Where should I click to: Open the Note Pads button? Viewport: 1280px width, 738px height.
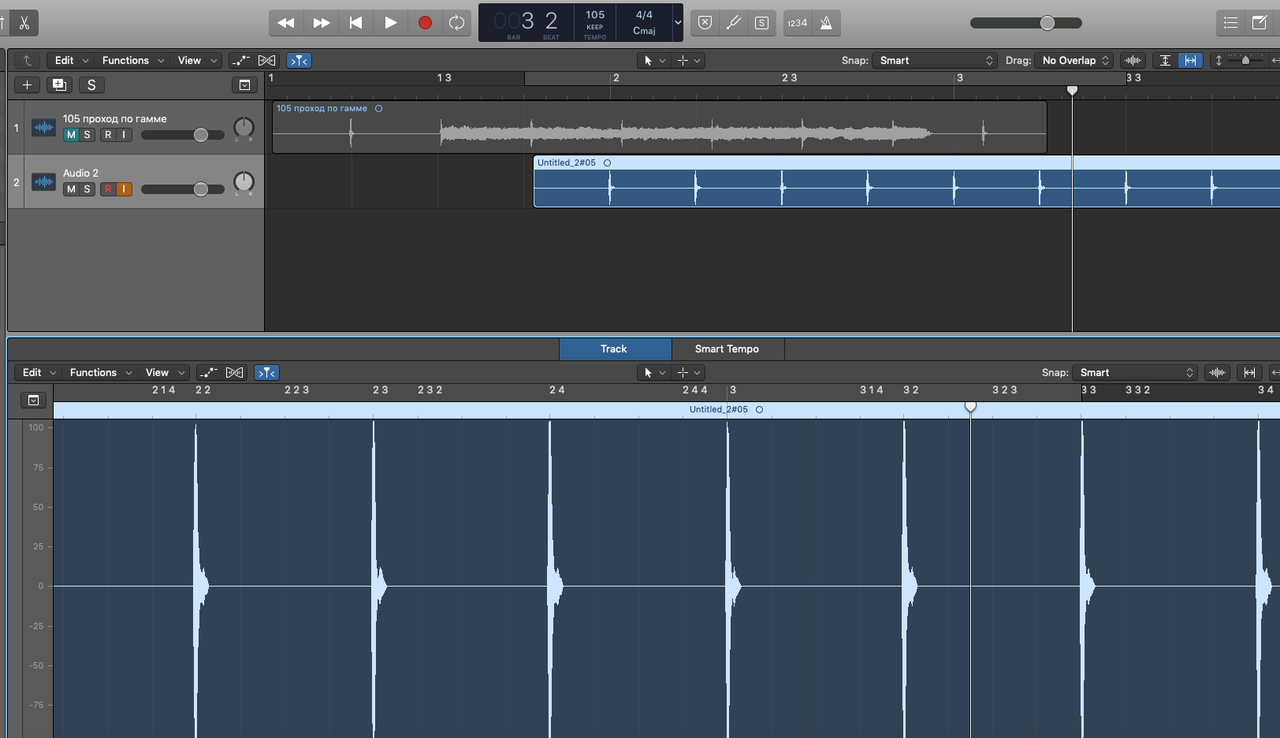coord(1259,22)
